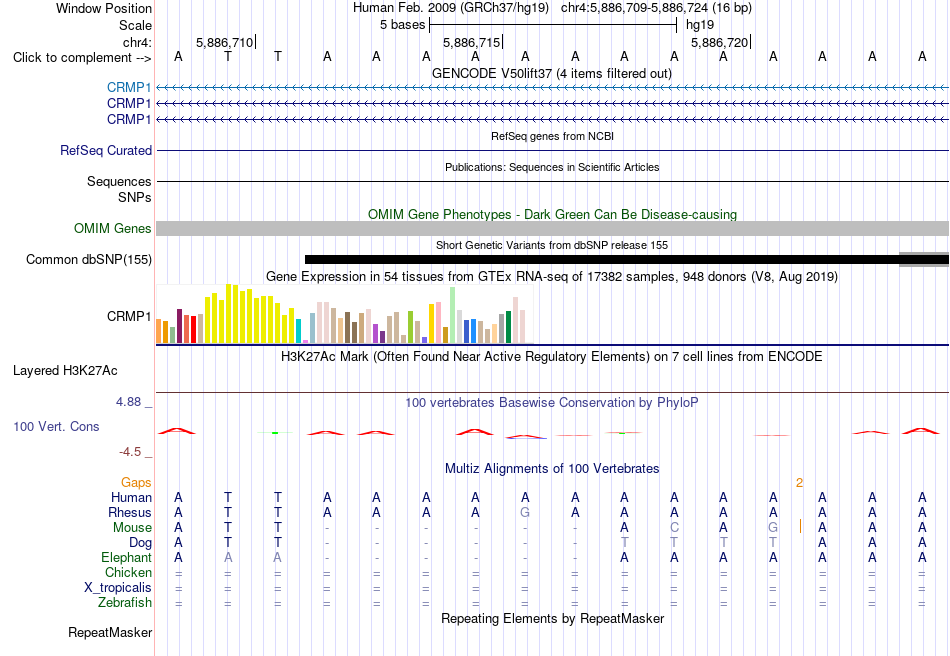
Task: Click the '5 bases' scale text
Action: 402,25
